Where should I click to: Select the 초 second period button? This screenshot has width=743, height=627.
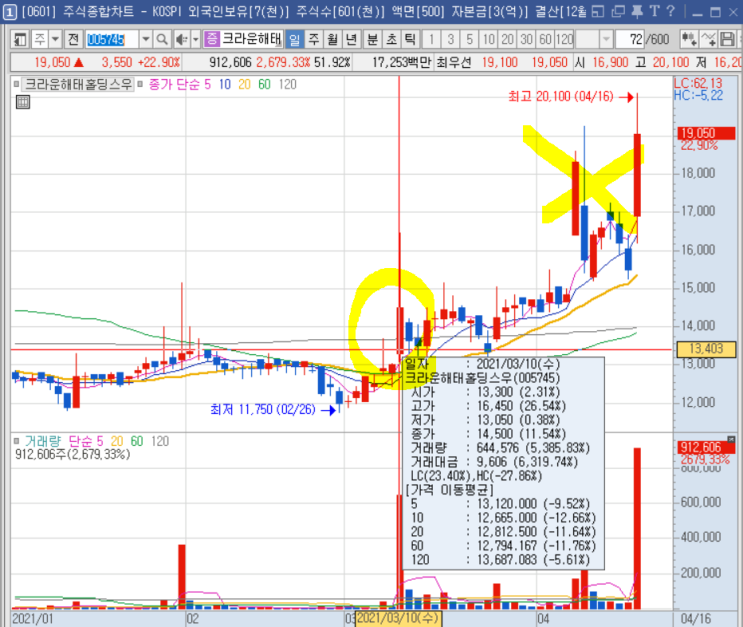(391, 39)
